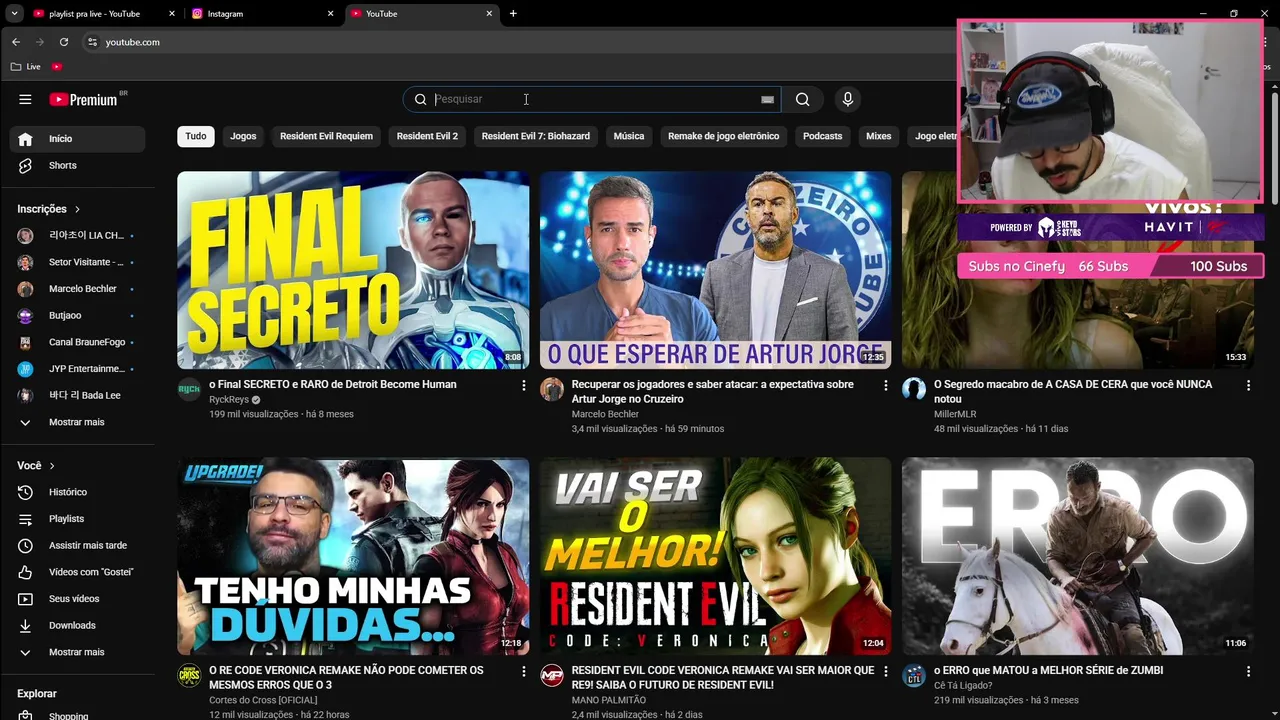Open Shorts in the sidebar
Viewport: 1280px width, 720px height.
(77, 165)
